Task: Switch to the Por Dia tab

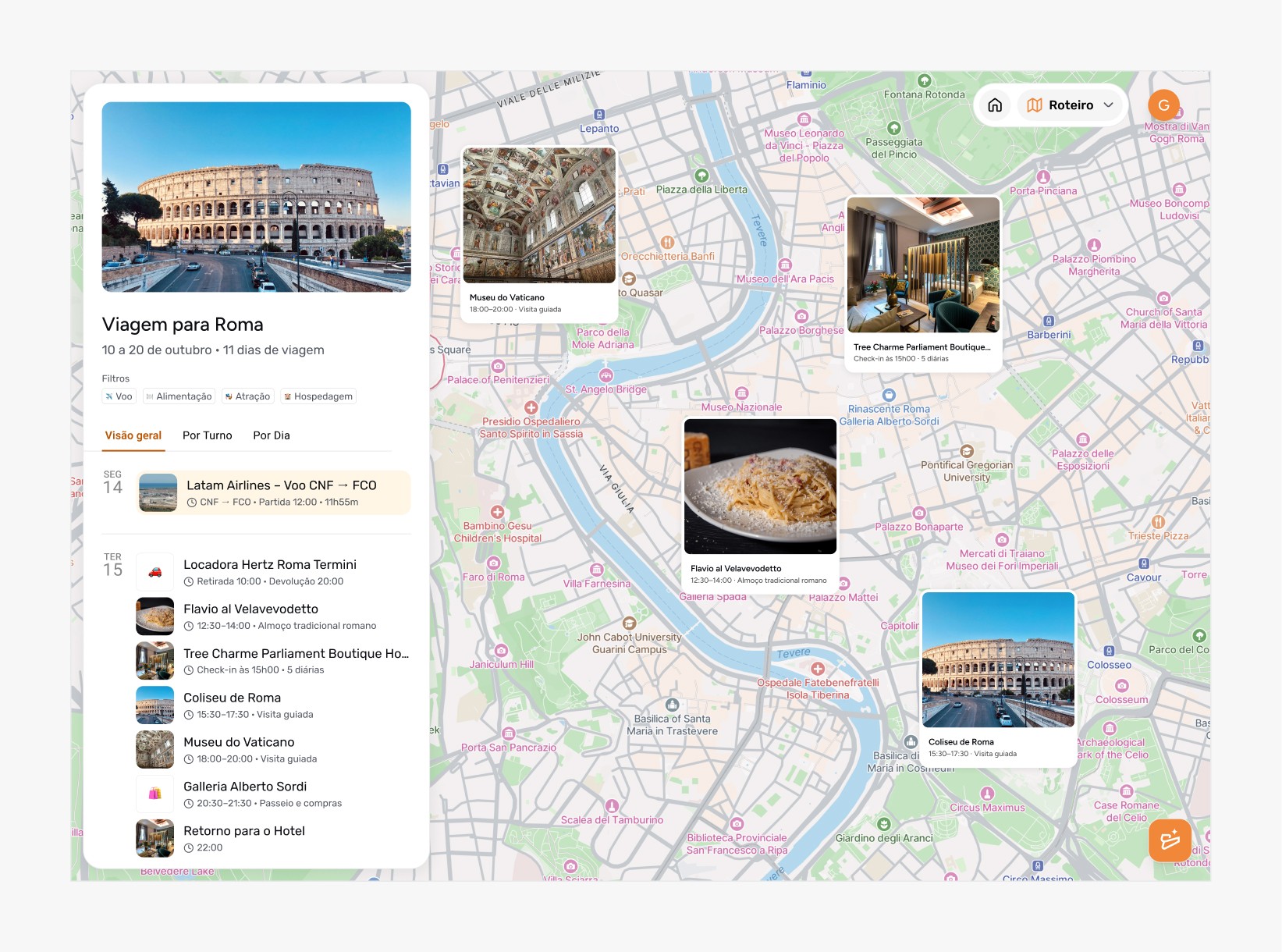Action: click(272, 435)
